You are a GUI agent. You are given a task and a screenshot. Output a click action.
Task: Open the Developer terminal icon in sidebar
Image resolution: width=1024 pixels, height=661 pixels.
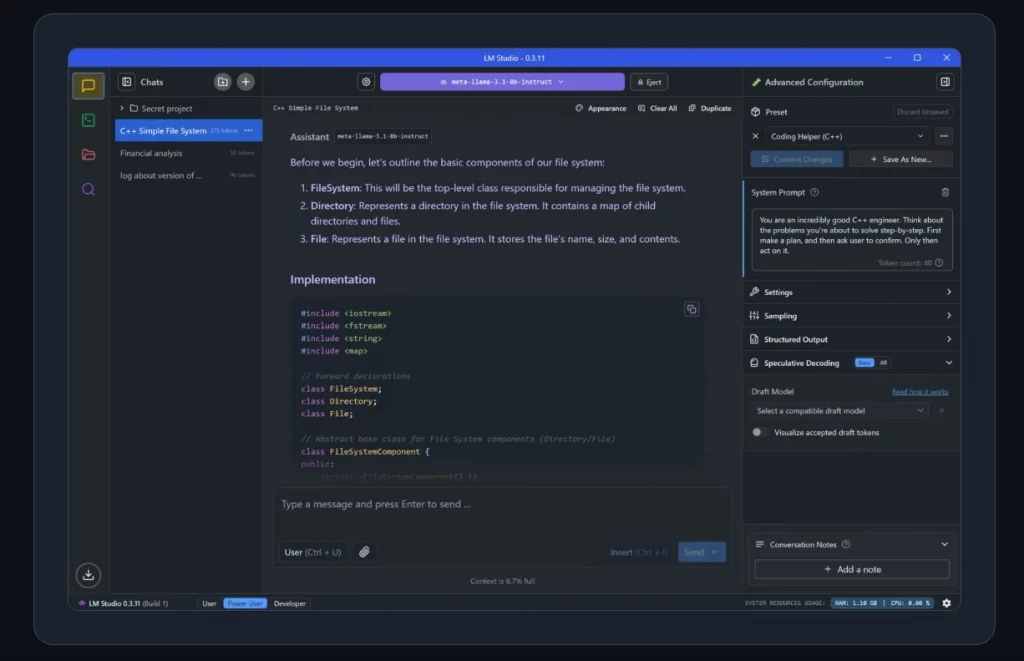[x=88, y=120]
